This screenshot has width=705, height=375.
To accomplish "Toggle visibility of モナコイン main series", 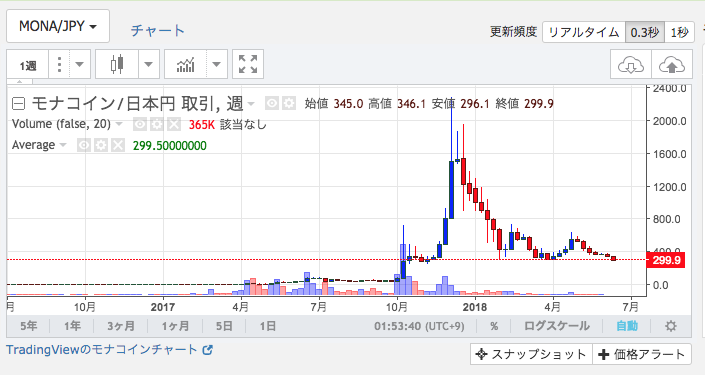I will click(272, 103).
